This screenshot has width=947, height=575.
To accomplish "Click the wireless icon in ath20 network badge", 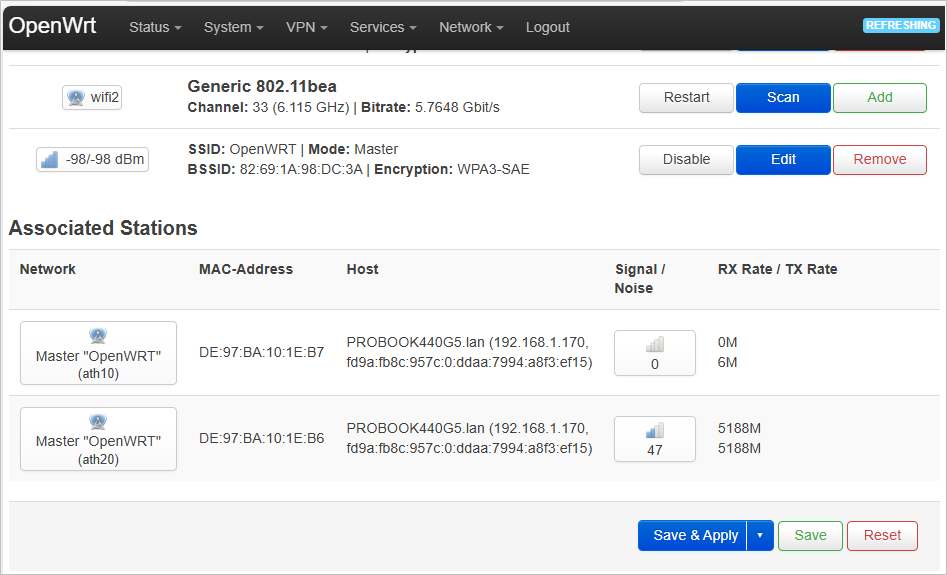I will [98, 421].
